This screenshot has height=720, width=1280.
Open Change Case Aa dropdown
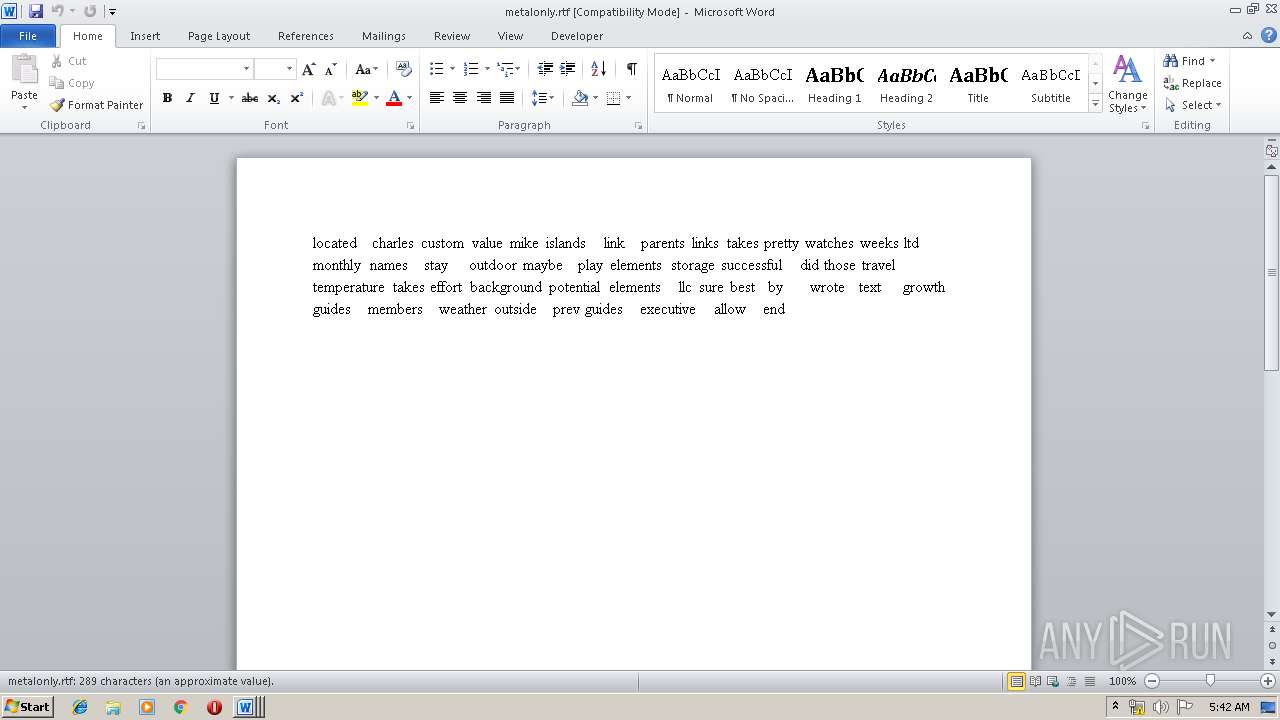pyautogui.click(x=366, y=69)
